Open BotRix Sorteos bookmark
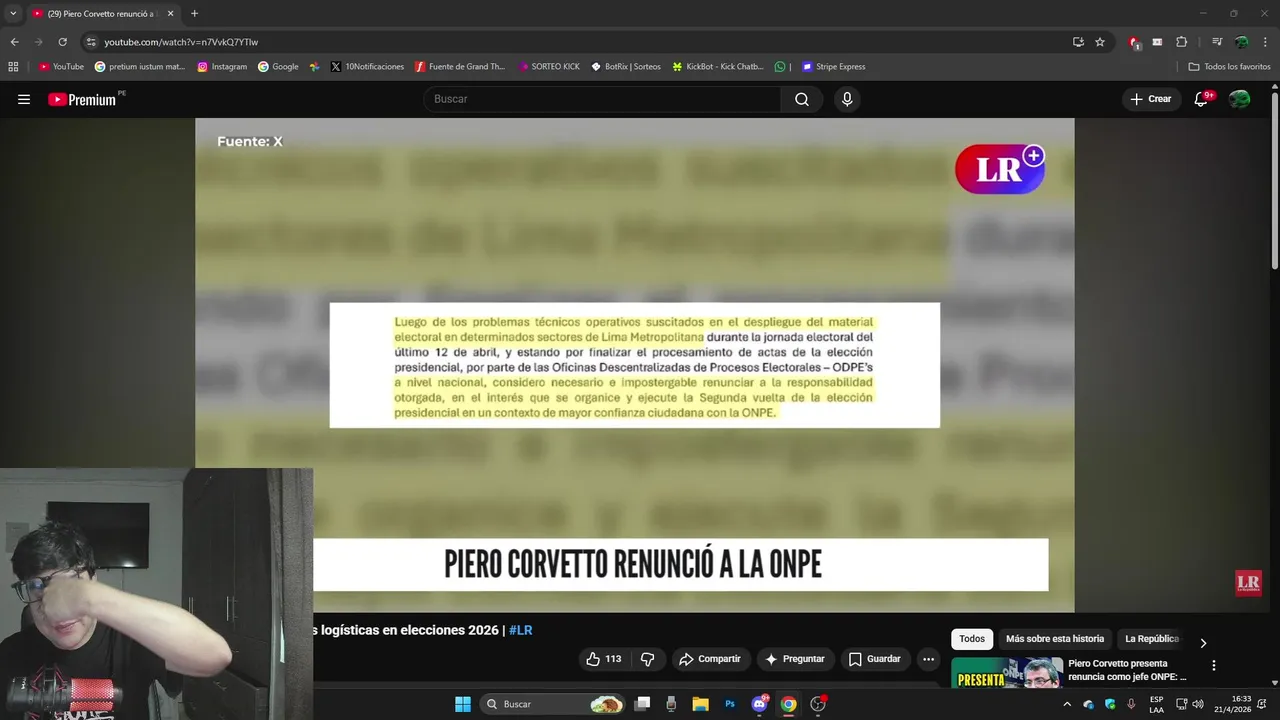 [625, 67]
